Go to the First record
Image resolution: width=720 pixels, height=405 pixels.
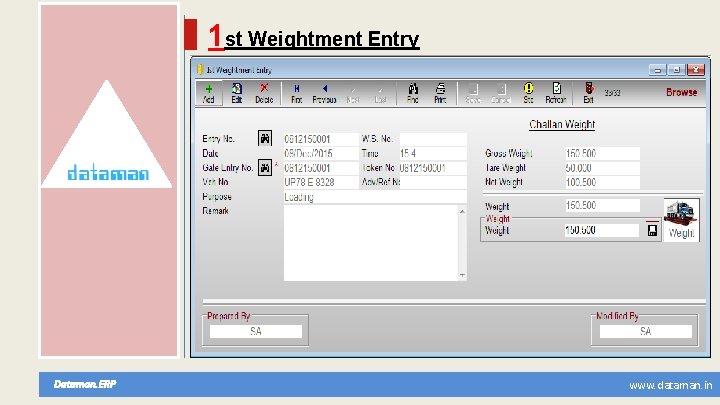click(x=297, y=93)
